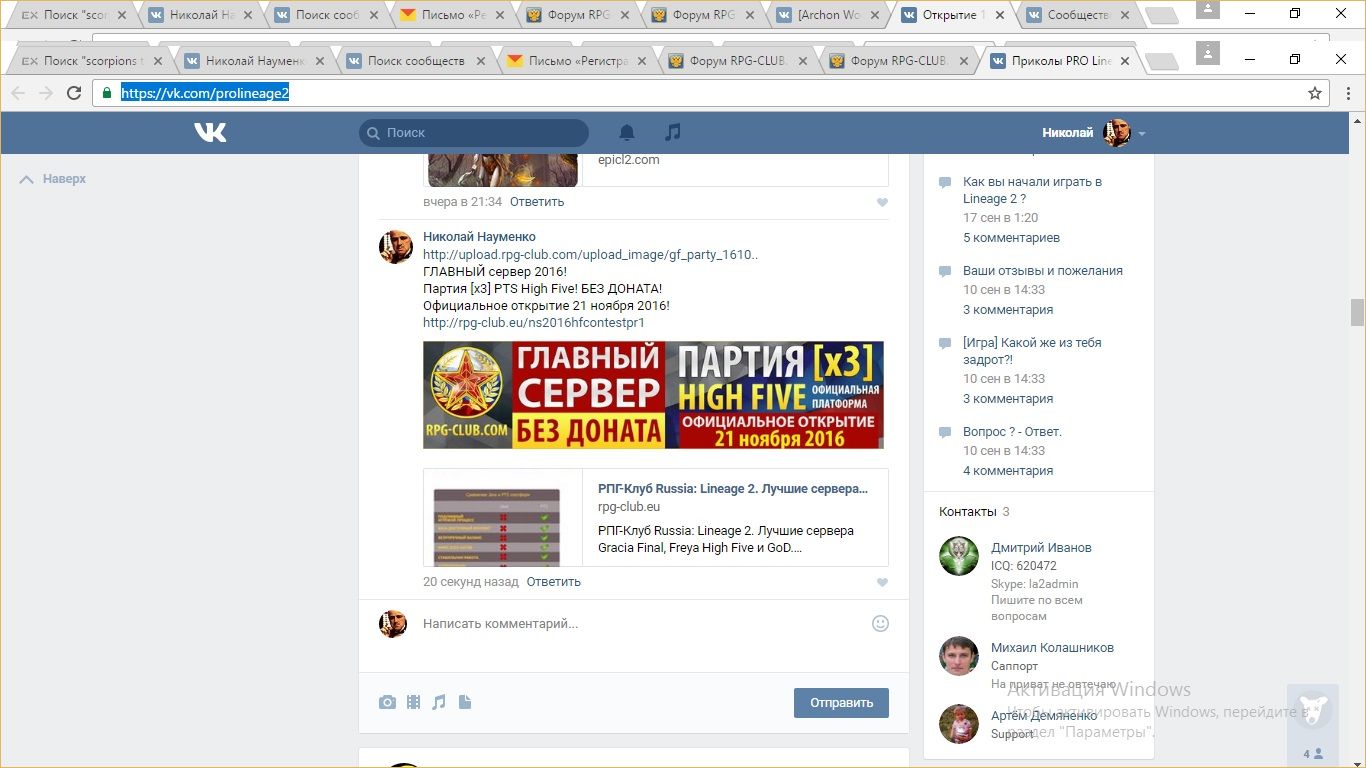Open Артём Демяненко's contact avatar
The height and width of the screenshot is (768, 1366).
coord(959,724)
